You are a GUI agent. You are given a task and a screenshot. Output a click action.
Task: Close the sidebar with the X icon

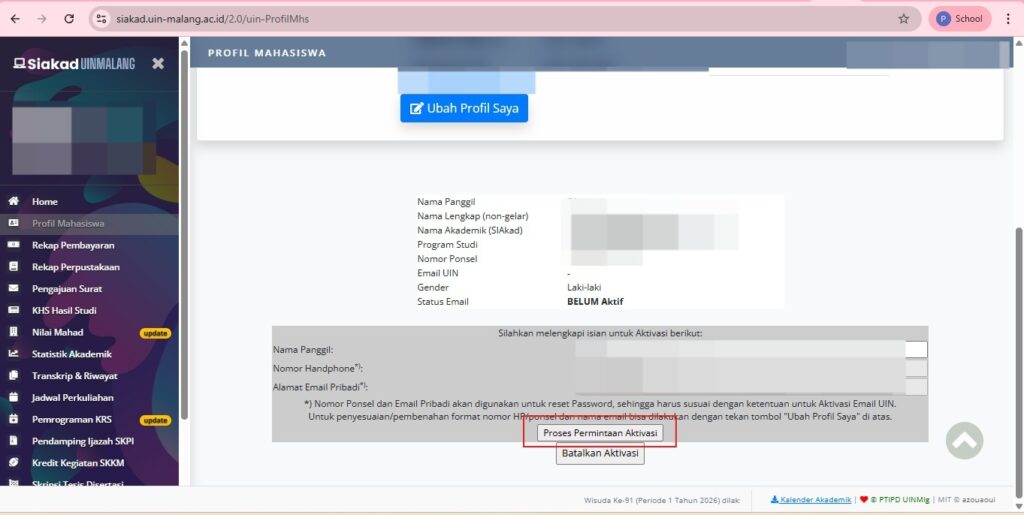click(158, 63)
